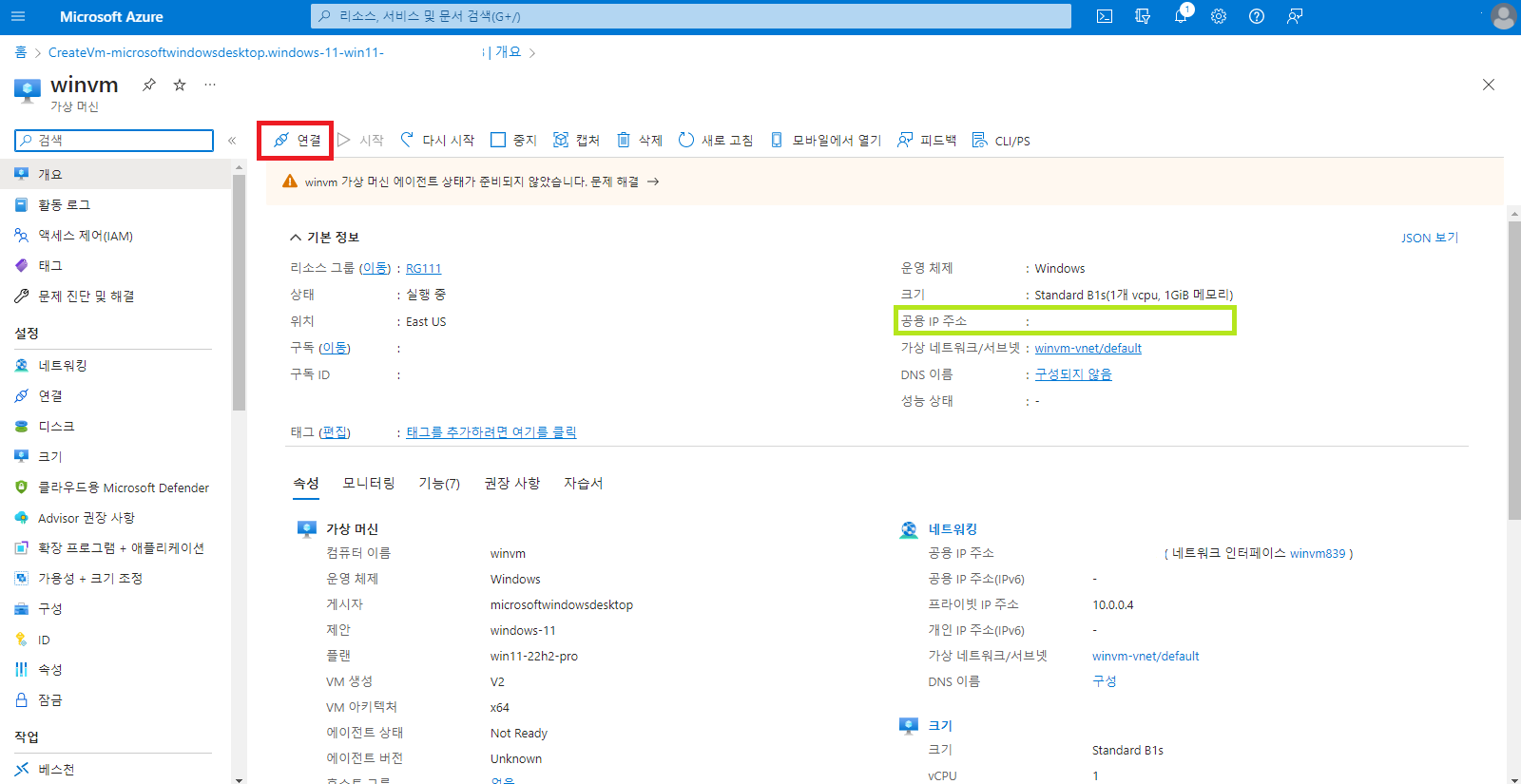This screenshot has width=1521, height=784.
Task: Focus the sidebar 검색 search box
Action: [x=114, y=141]
